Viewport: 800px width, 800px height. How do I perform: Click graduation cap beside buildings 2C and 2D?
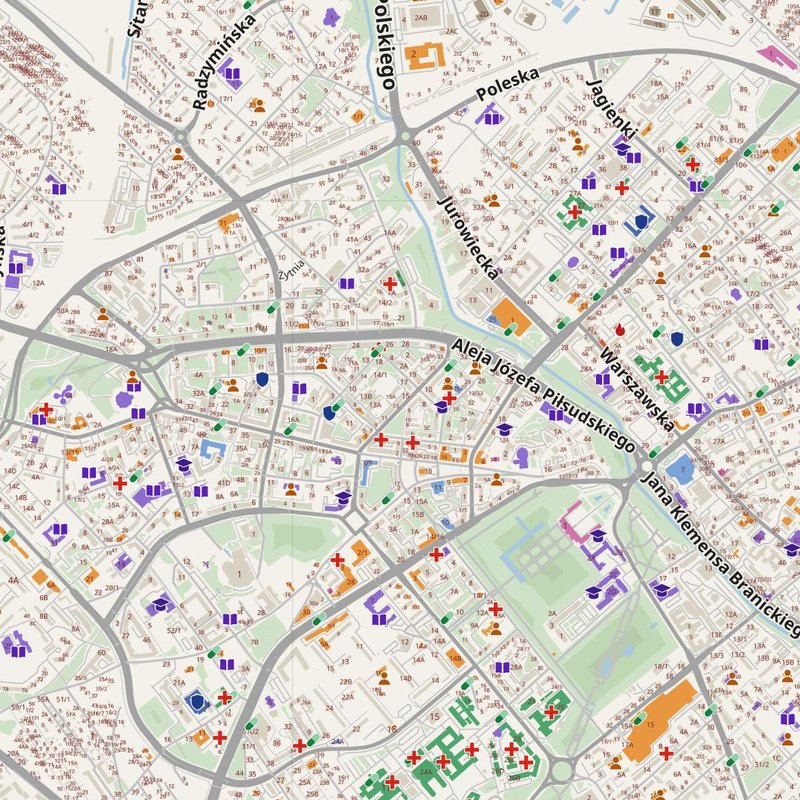coord(593,592)
